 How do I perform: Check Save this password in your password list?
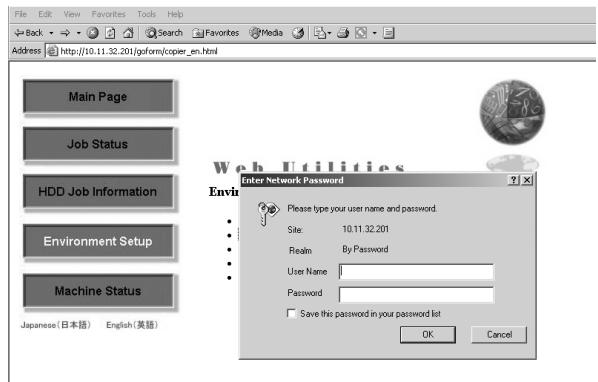[x=291, y=313]
